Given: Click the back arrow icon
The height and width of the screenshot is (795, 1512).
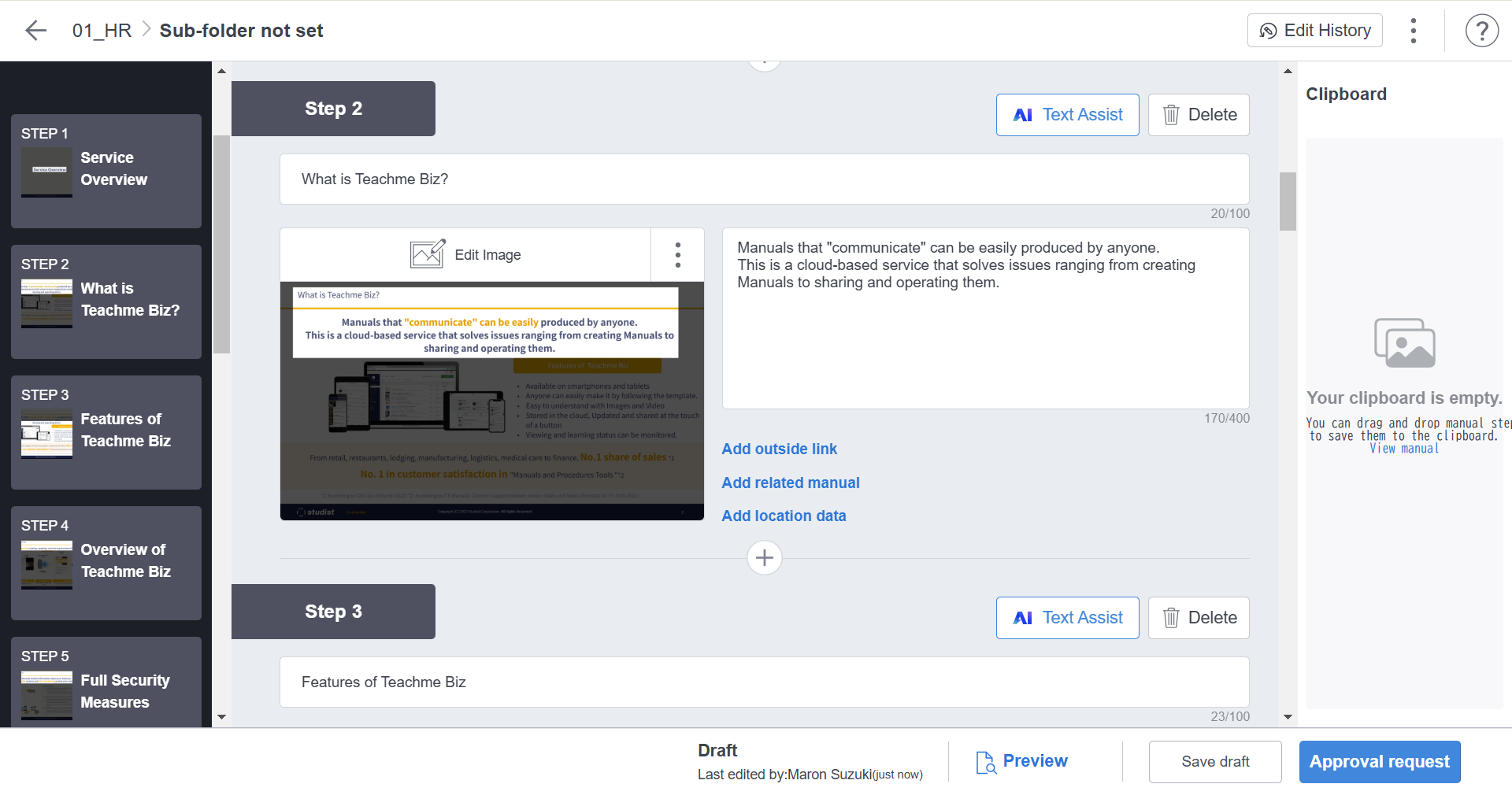Looking at the screenshot, I should [35, 31].
